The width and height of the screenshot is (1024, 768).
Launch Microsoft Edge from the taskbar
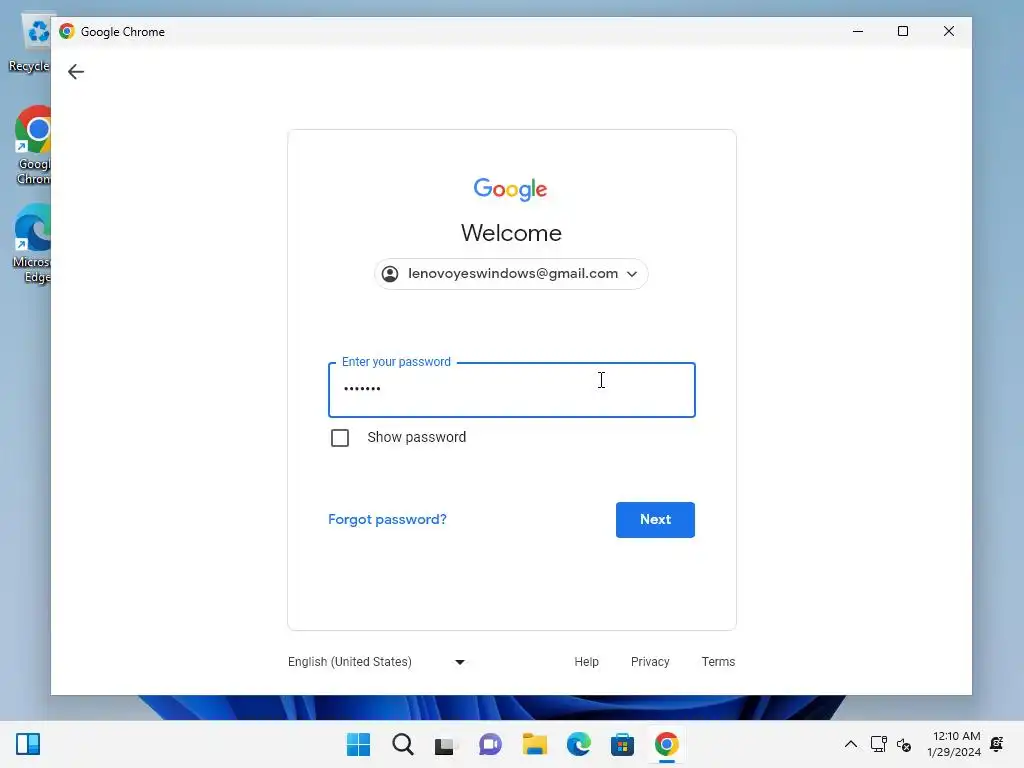pyautogui.click(x=579, y=744)
